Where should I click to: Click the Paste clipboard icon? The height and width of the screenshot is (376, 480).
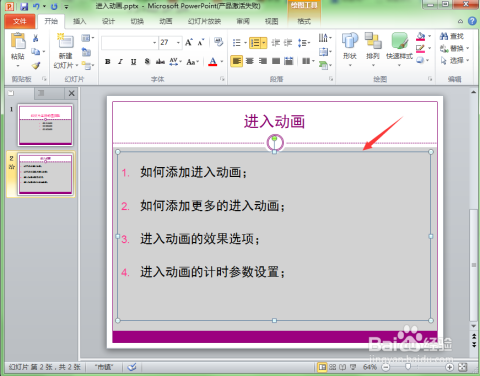coord(18,41)
